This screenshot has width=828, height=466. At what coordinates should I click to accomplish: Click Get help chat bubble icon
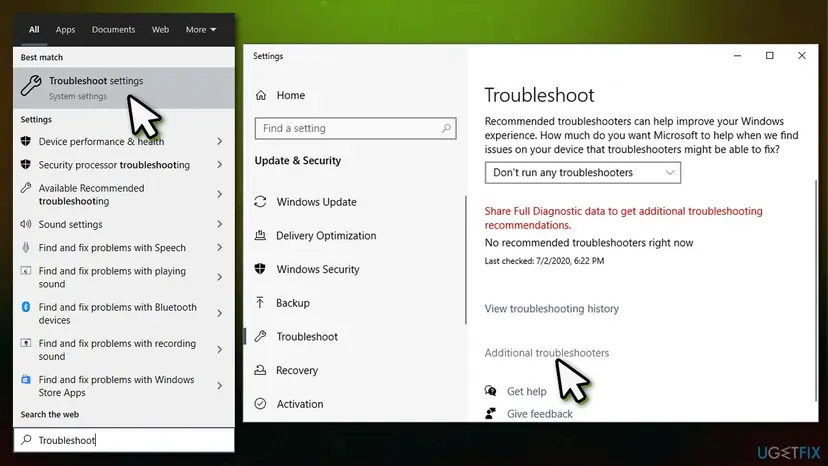click(x=491, y=391)
